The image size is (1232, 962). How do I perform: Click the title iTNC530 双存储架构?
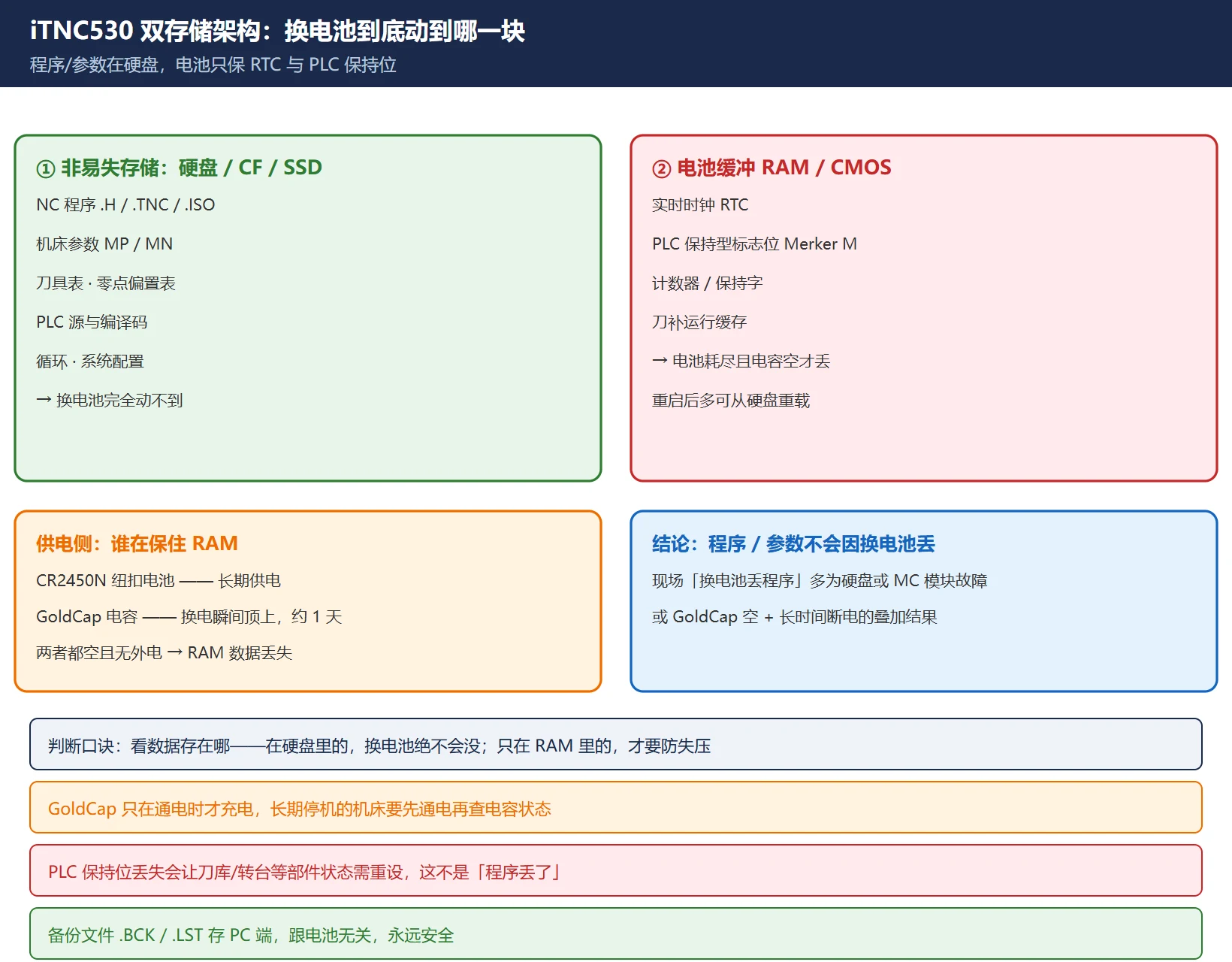click(146, 31)
